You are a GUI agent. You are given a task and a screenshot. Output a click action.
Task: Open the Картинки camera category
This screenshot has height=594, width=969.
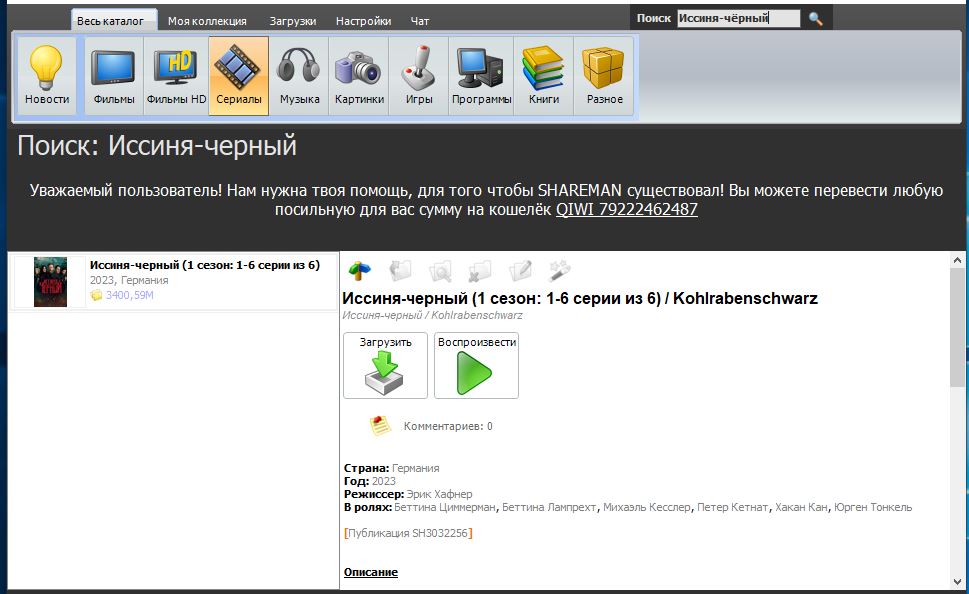359,75
